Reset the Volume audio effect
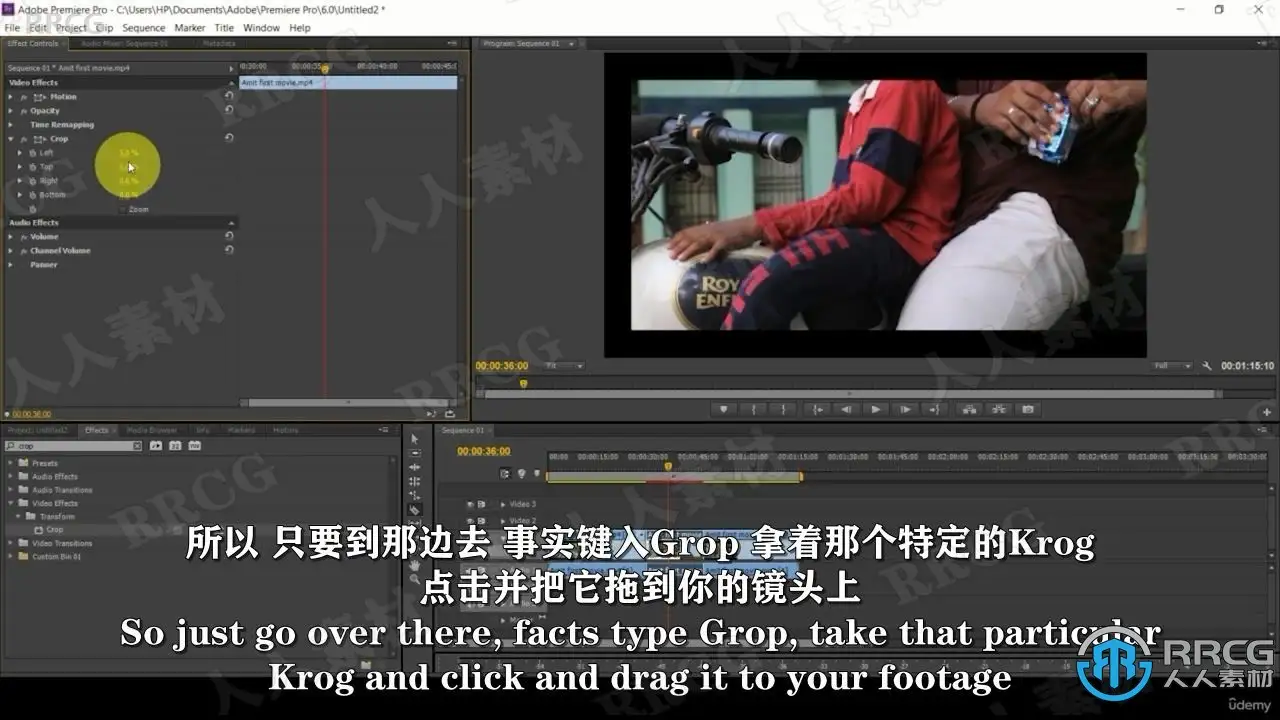The height and width of the screenshot is (720, 1280). (229, 237)
